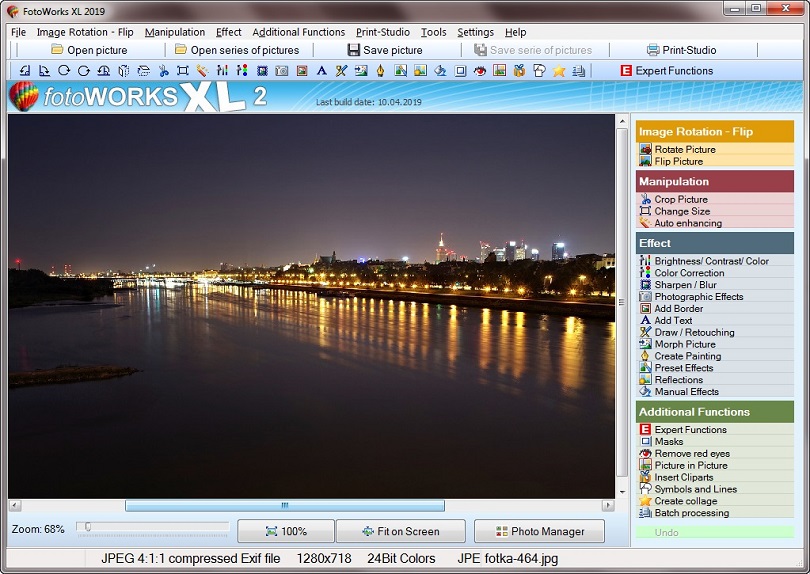Click the zoom slider handle
The height and width of the screenshot is (574, 810).
click(x=88, y=527)
